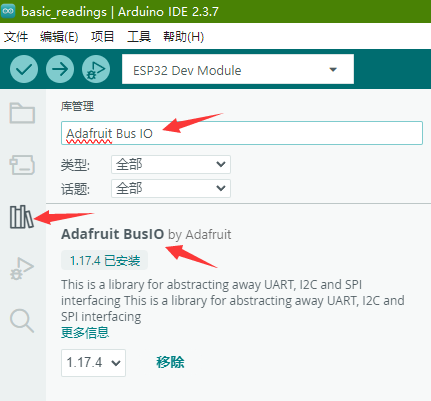Open the 工具 menu
The image size is (431, 401).
click(139, 36)
